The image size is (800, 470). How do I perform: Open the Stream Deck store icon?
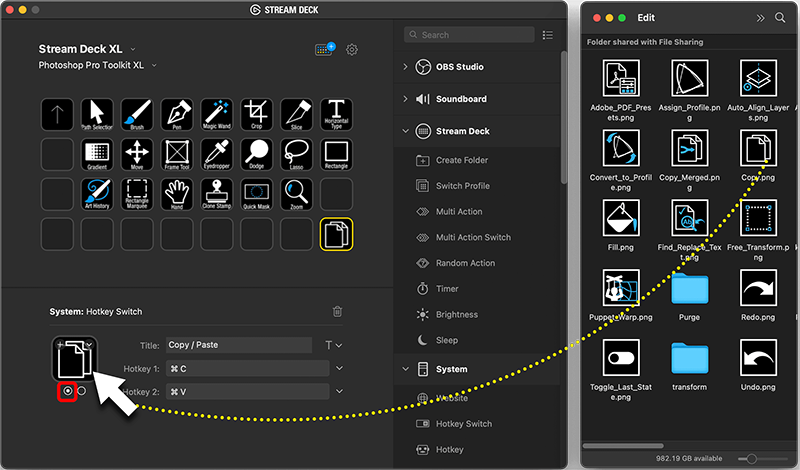(325, 49)
